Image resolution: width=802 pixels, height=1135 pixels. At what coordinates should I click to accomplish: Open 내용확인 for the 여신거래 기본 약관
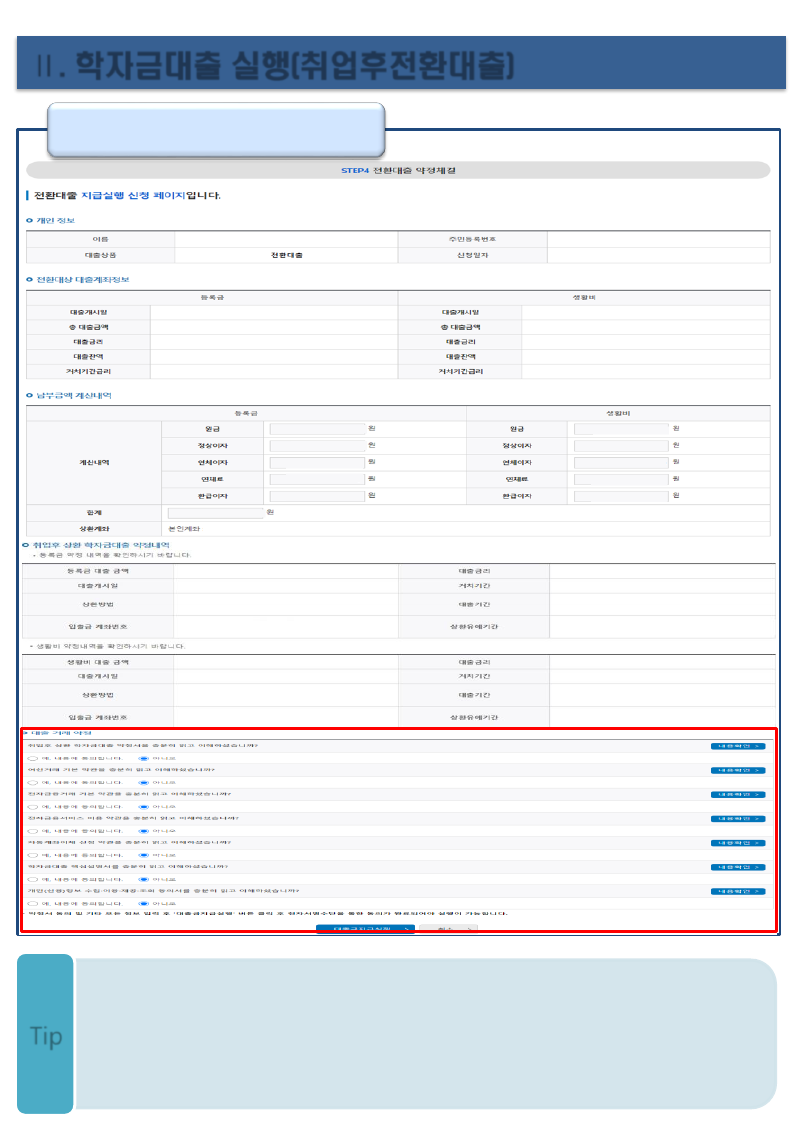738,770
